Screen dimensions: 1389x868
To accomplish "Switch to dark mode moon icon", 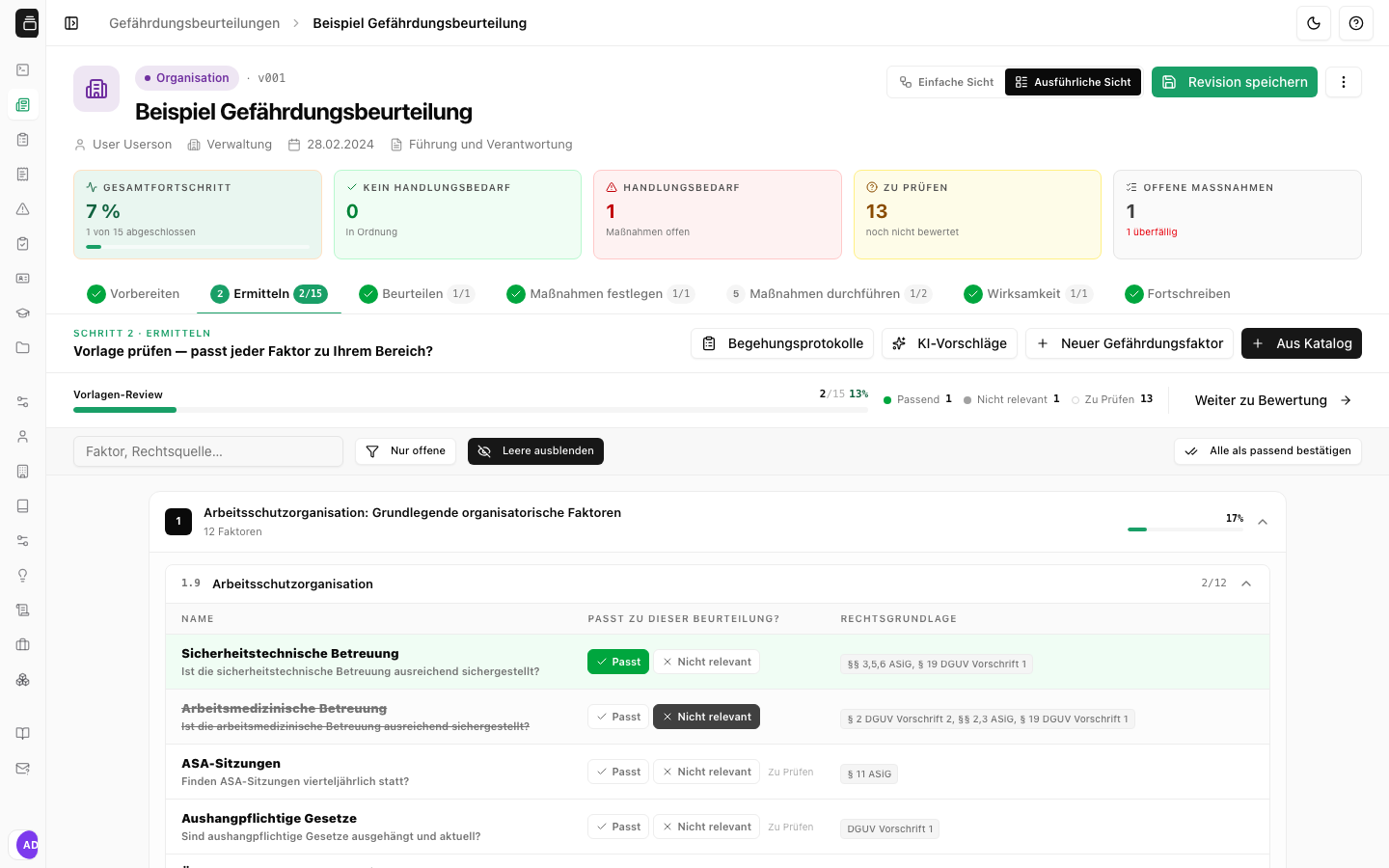I will click(1314, 23).
